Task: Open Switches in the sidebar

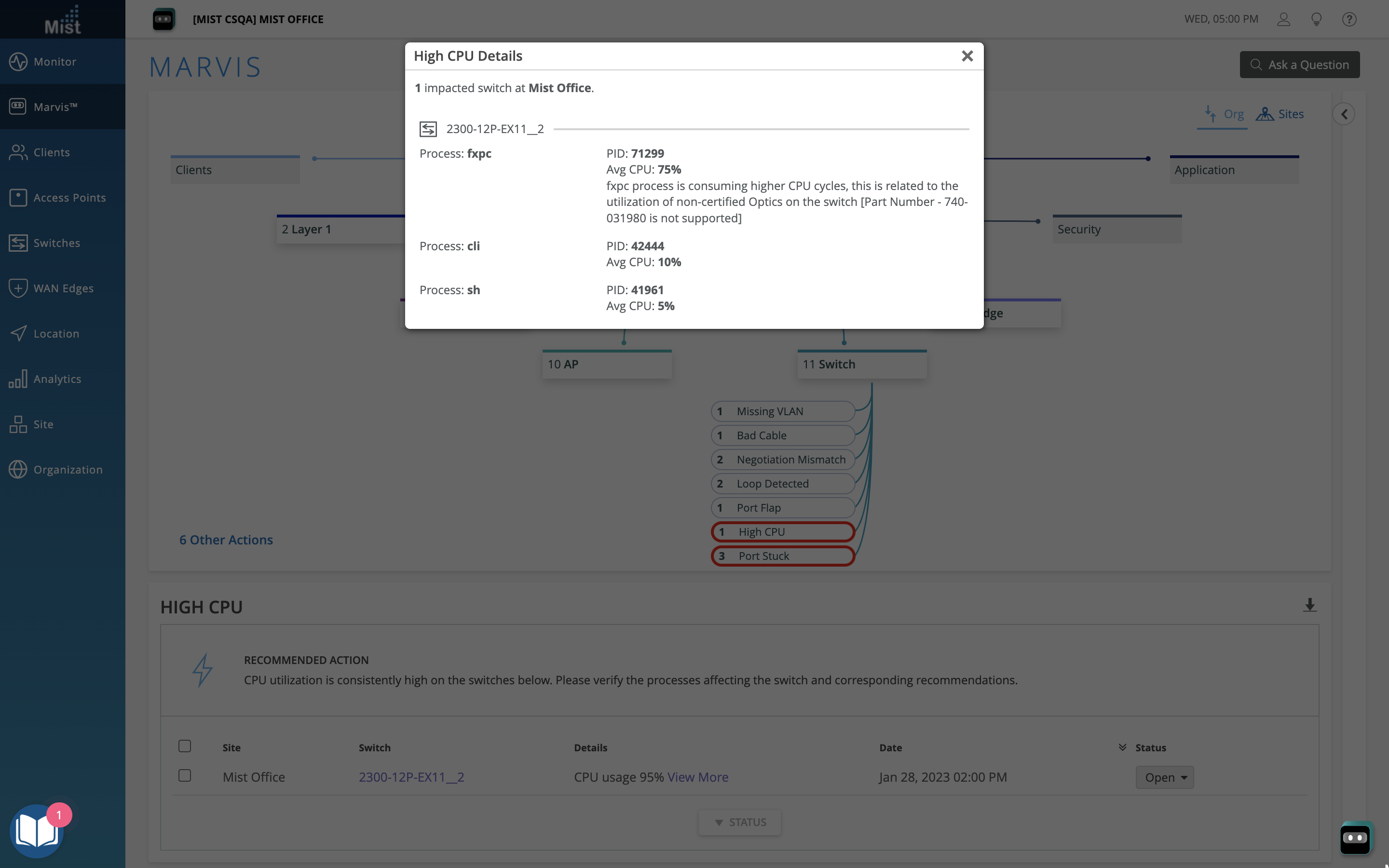Action: pyautogui.click(x=57, y=243)
